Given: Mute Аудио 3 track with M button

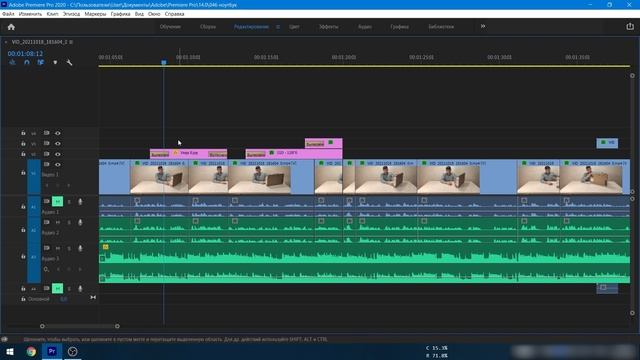Looking at the screenshot, I should tap(58, 248).
